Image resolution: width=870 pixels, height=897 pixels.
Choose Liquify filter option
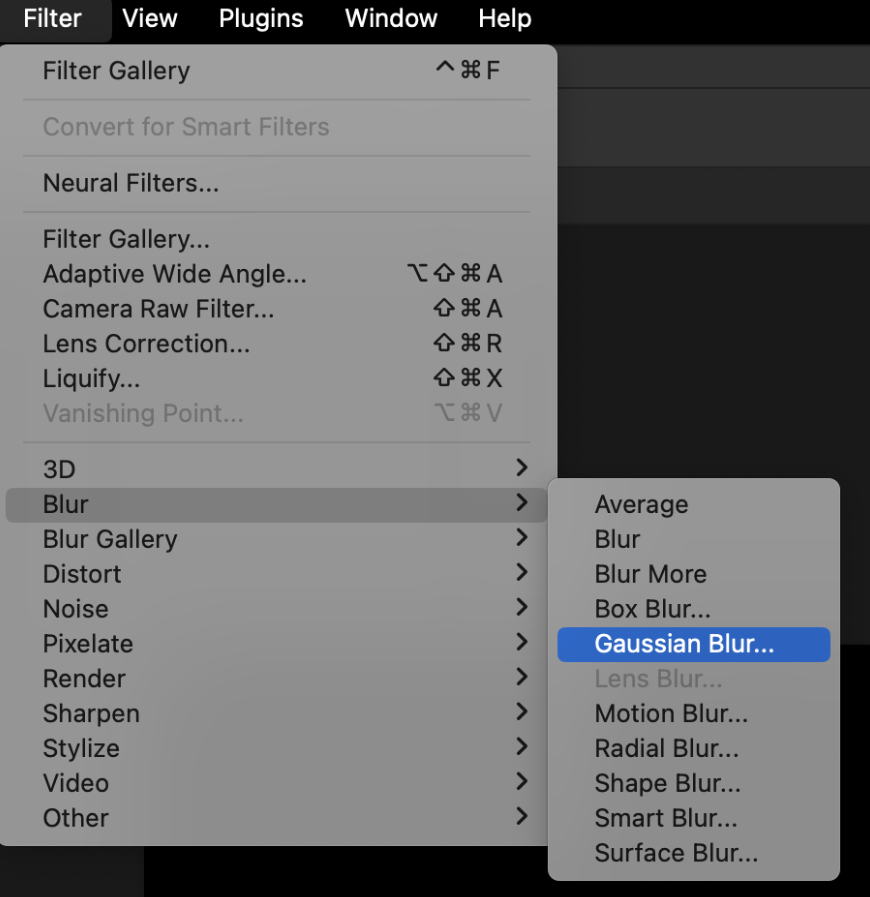click(x=92, y=379)
